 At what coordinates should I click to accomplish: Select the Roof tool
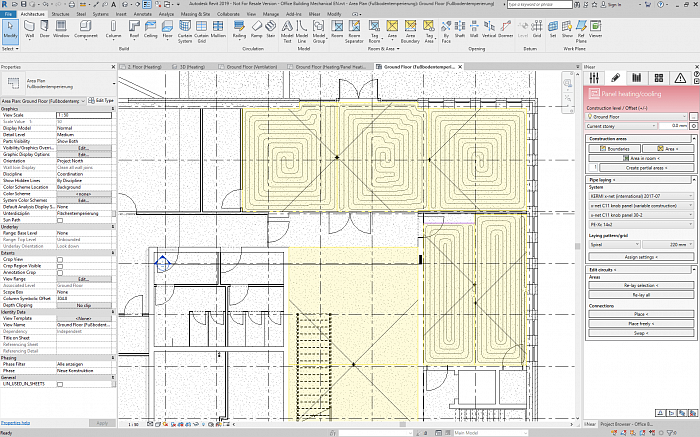(x=134, y=29)
